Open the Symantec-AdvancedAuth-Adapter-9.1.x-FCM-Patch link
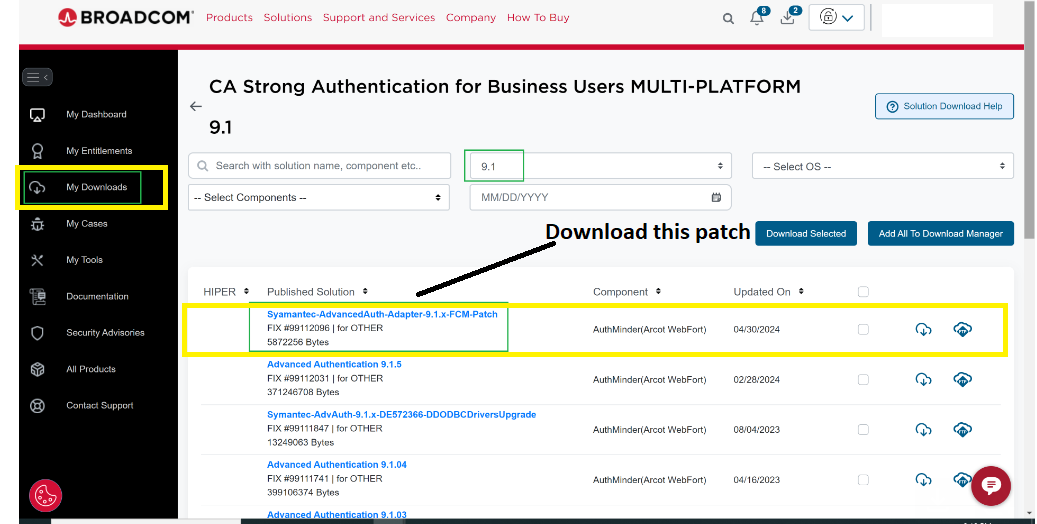 coord(382,314)
